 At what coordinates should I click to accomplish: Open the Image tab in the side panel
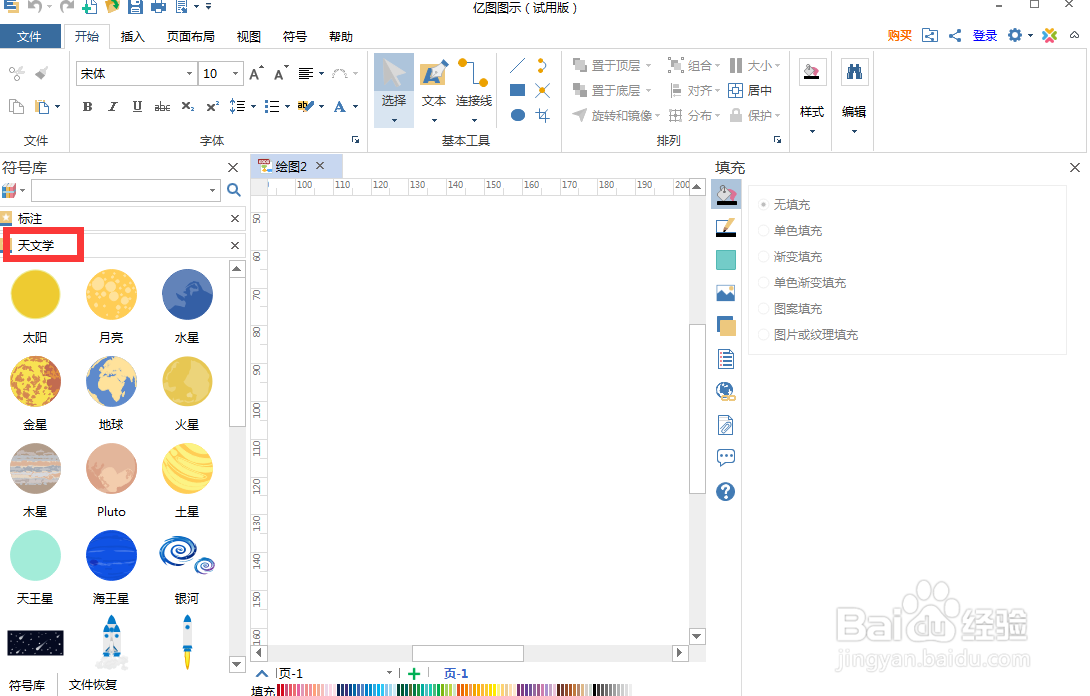pos(726,293)
